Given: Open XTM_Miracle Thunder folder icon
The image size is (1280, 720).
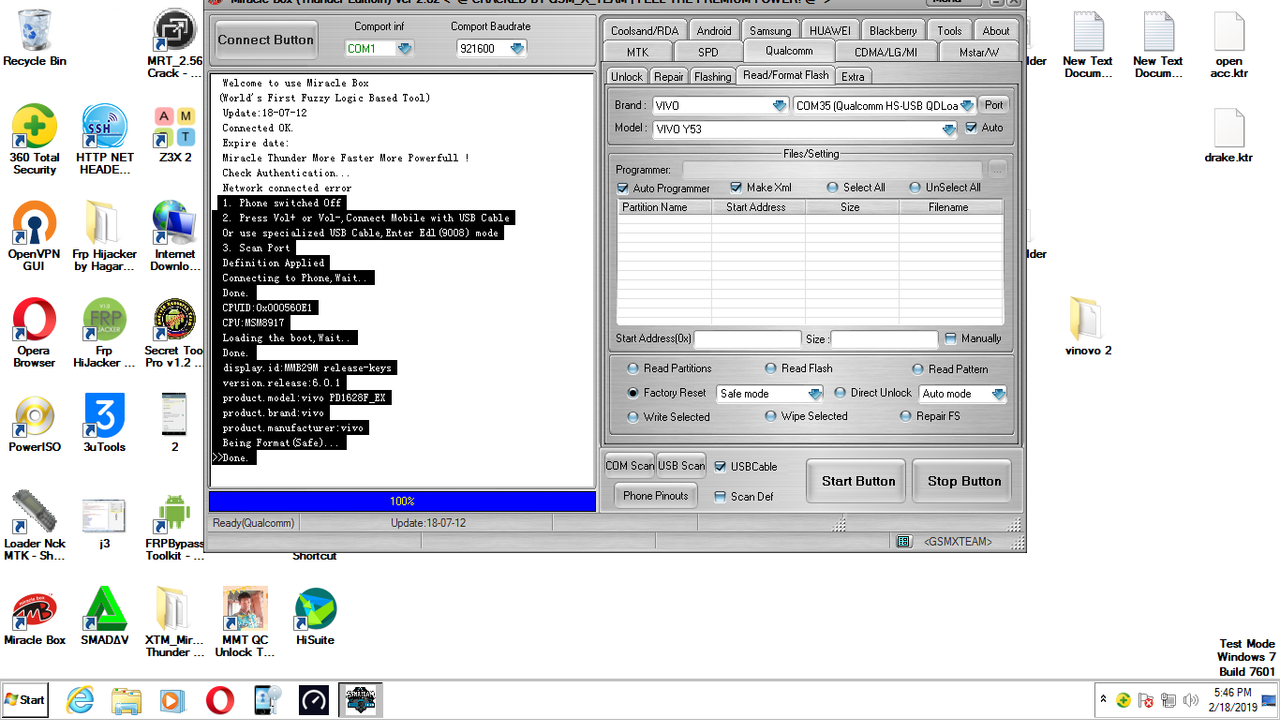Looking at the screenshot, I should [175, 622].
